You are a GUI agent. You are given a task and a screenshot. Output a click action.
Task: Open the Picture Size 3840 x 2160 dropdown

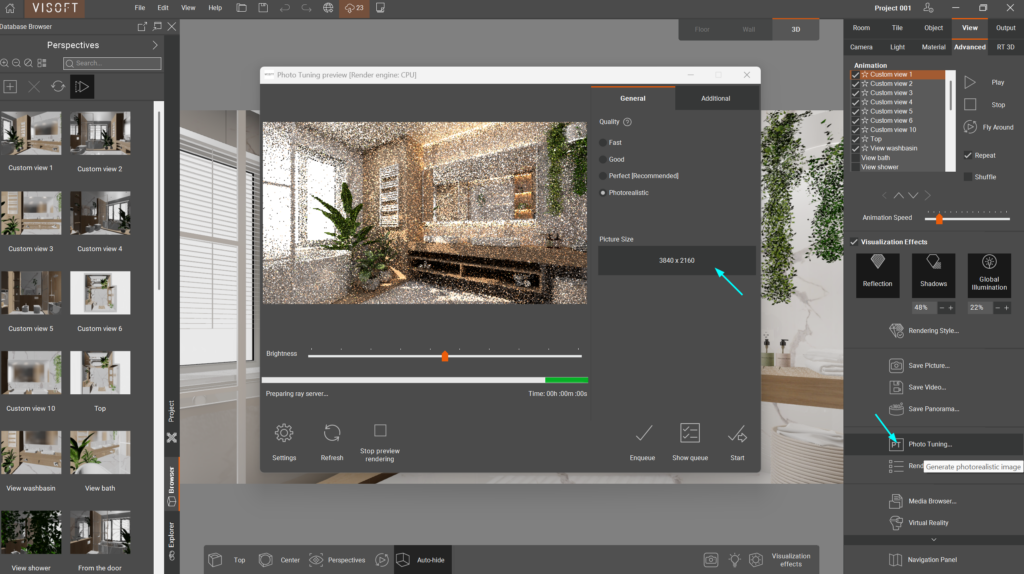(x=677, y=261)
